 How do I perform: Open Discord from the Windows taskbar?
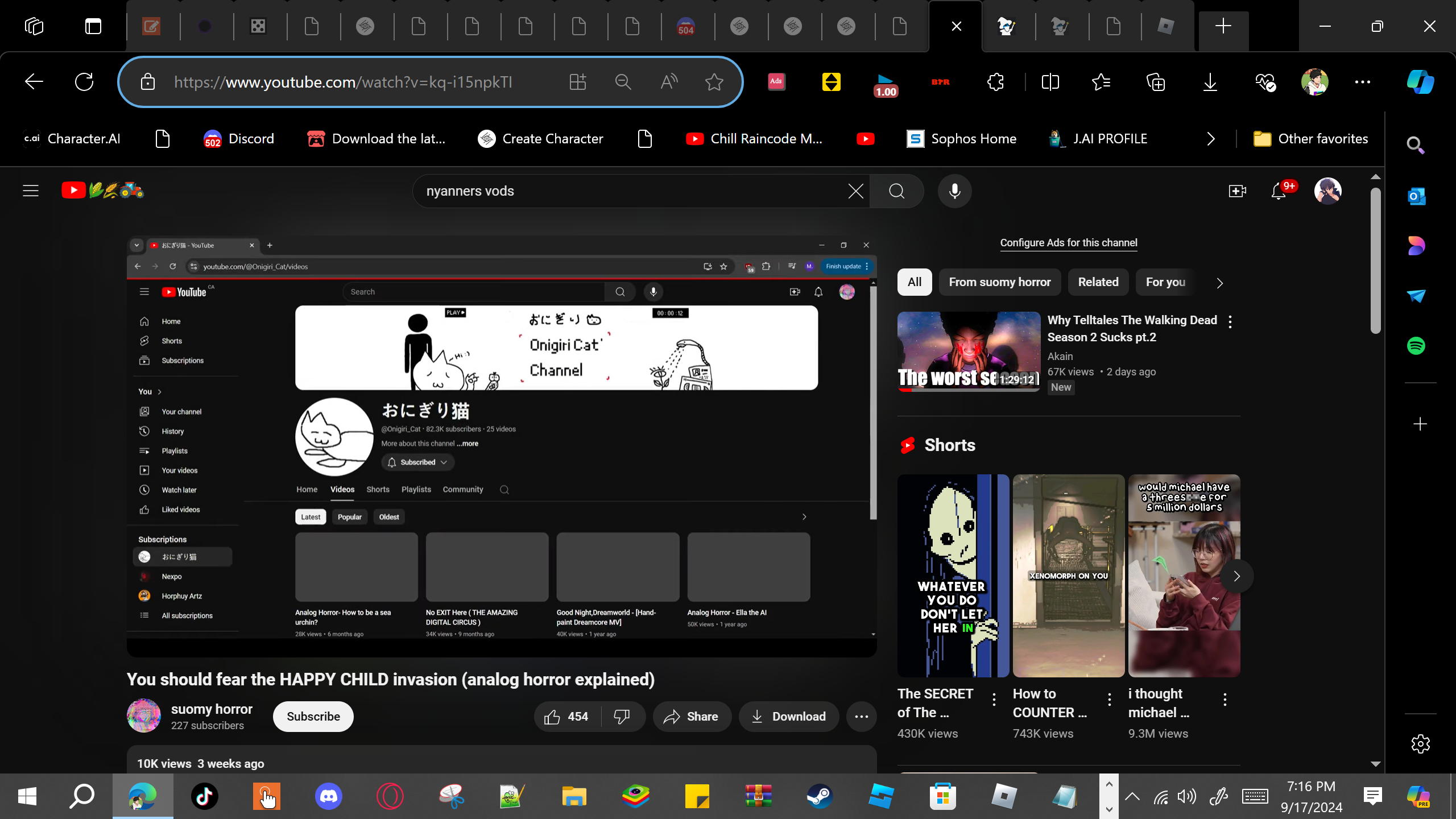pos(328,796)
